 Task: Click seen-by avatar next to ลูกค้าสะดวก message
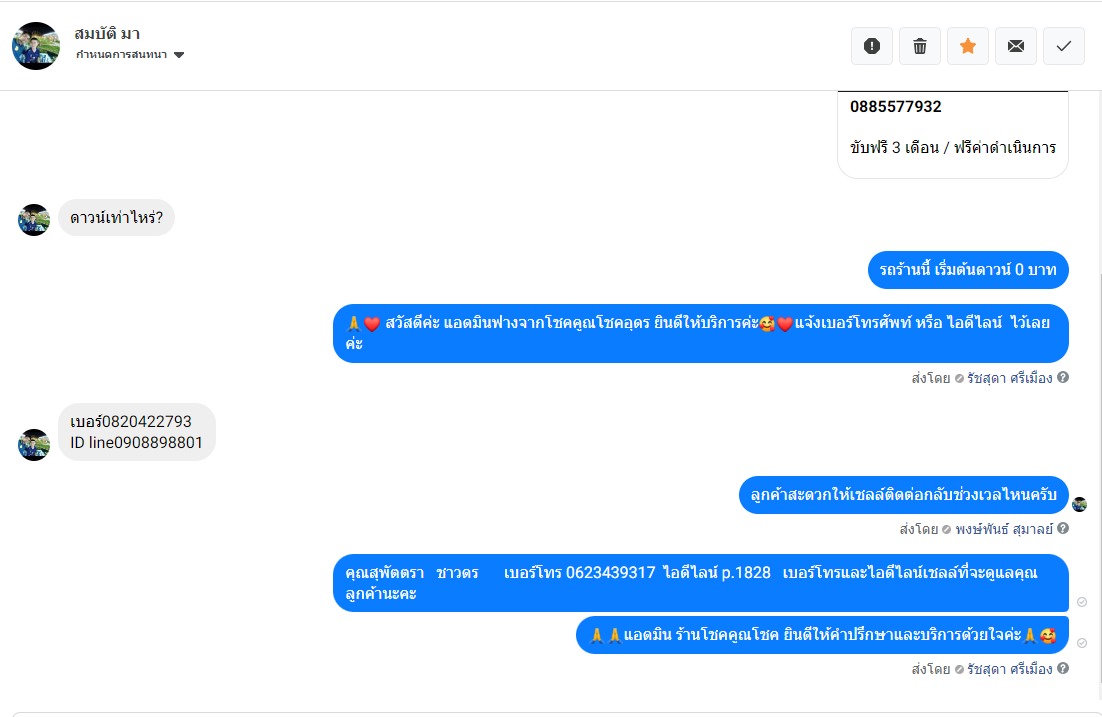[x=1080, y=504]
